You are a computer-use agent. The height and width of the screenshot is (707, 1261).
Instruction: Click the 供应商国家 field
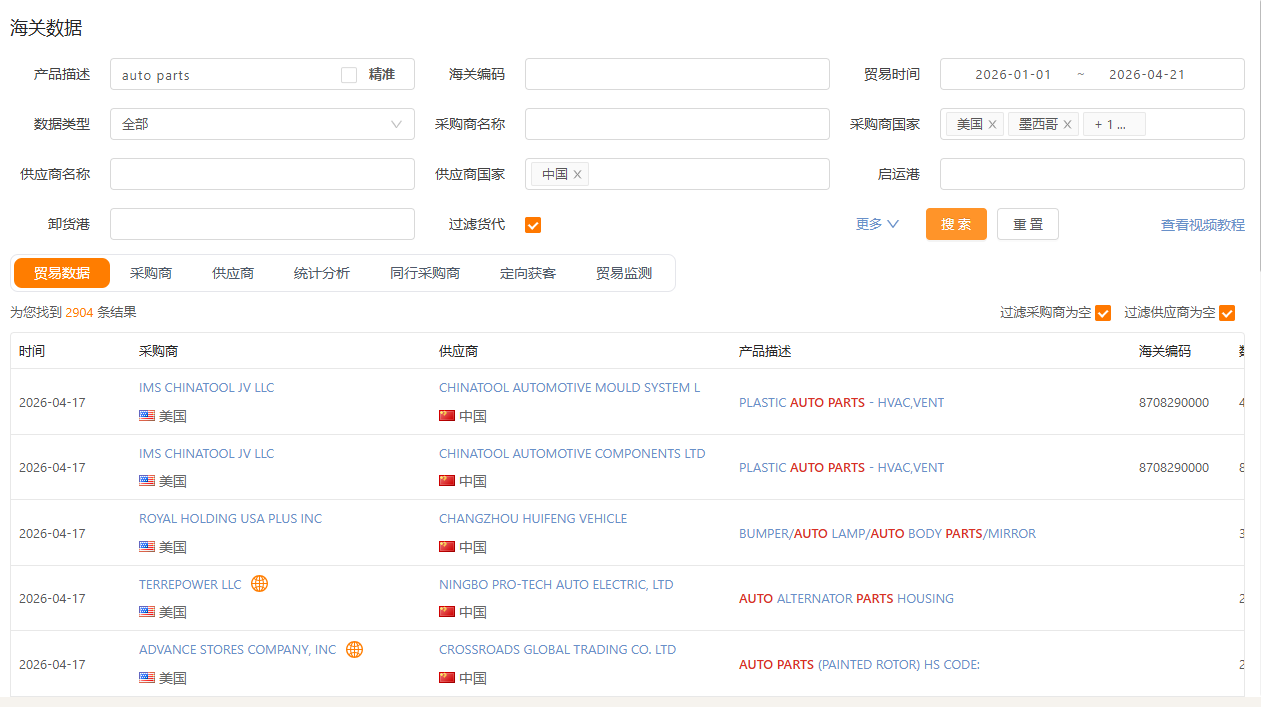[677, 174]
